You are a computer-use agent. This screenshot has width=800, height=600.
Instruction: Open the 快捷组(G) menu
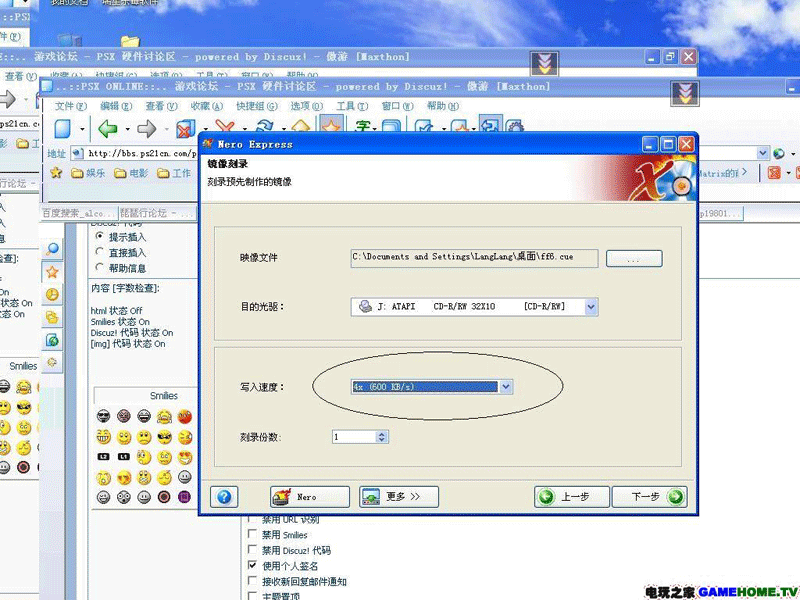257,106
